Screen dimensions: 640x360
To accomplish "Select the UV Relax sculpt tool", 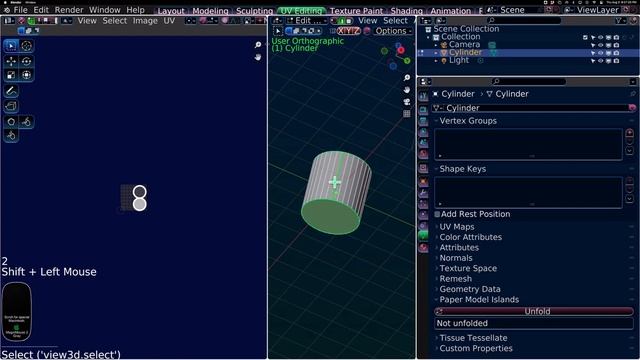I will pyautogui.click(x=27, y=122).
